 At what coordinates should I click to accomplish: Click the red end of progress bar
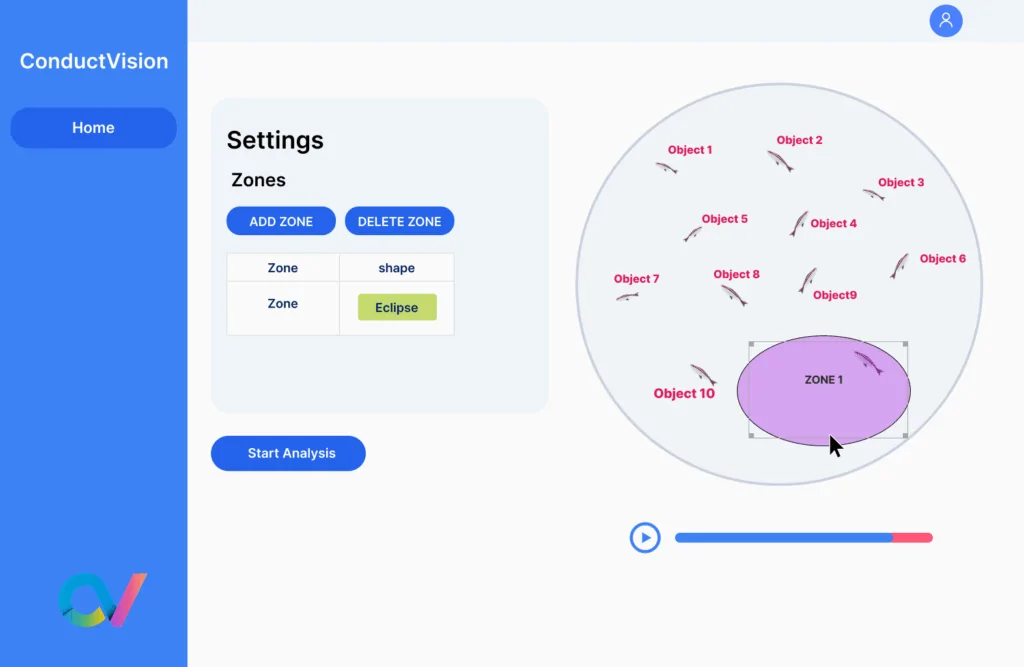912,538
